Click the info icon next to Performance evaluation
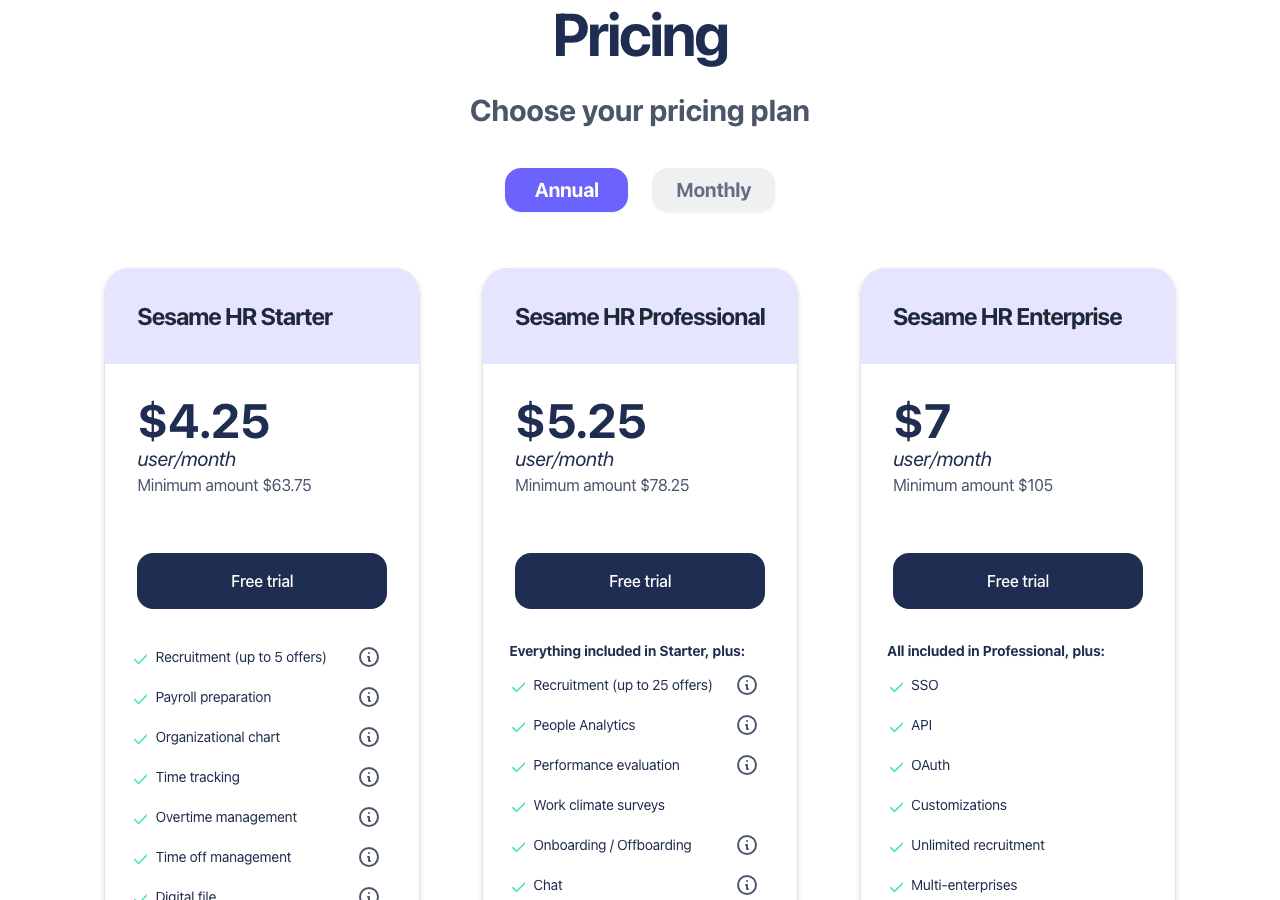 [747, 765]
